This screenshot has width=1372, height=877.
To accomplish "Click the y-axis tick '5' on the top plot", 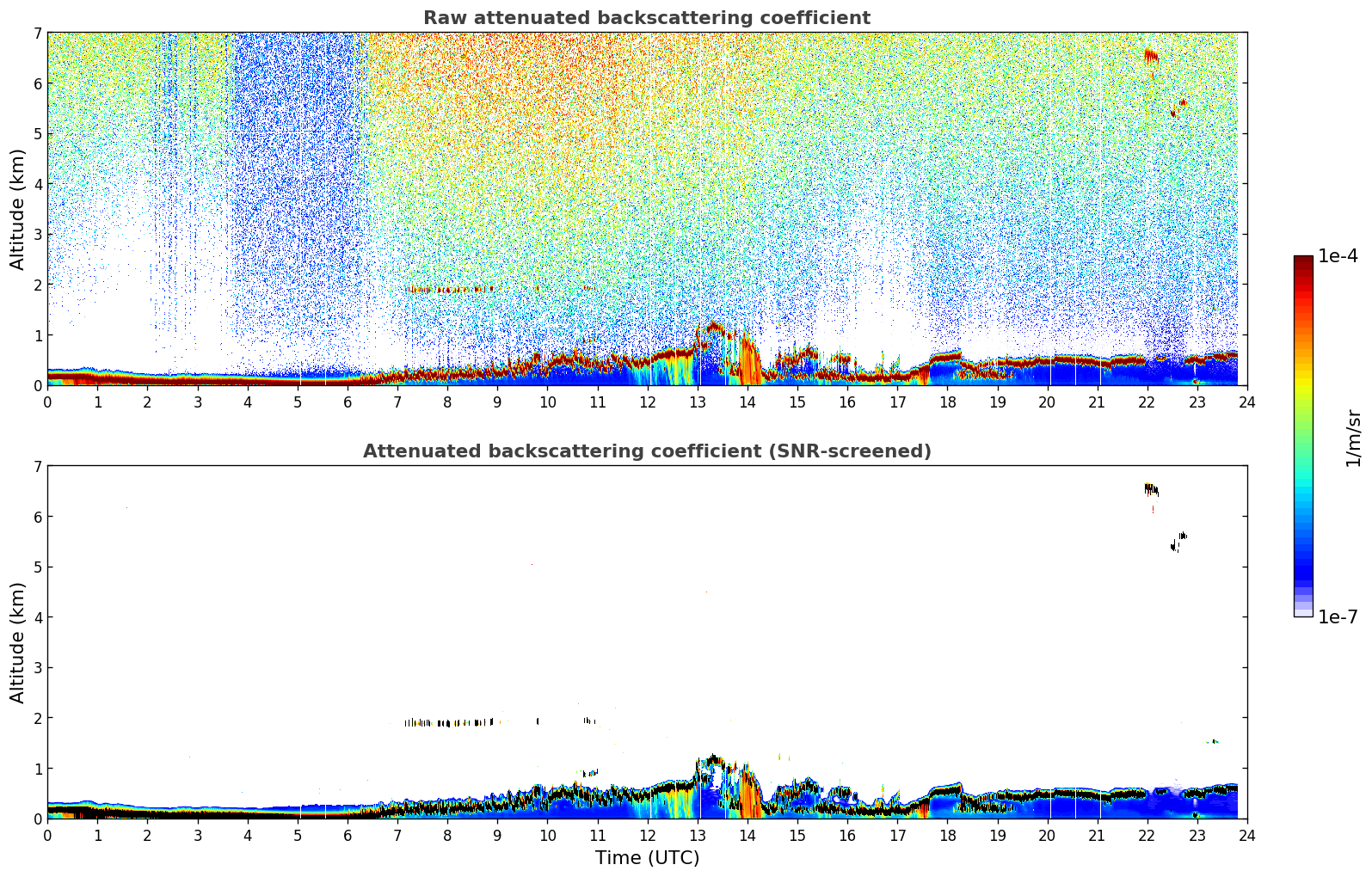I will pyautogui.click(x=38, y=133).
